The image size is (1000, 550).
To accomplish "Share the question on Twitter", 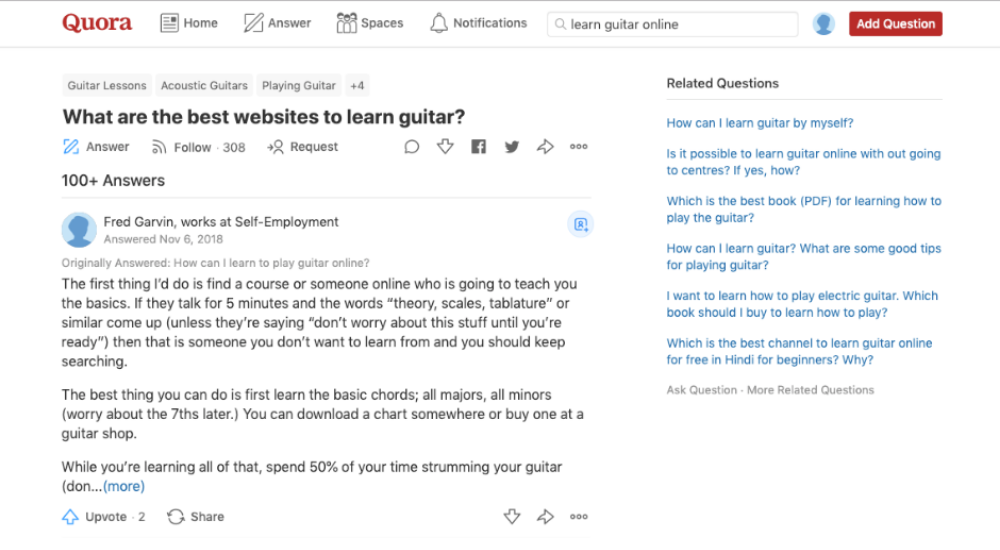I will point(511,147).
